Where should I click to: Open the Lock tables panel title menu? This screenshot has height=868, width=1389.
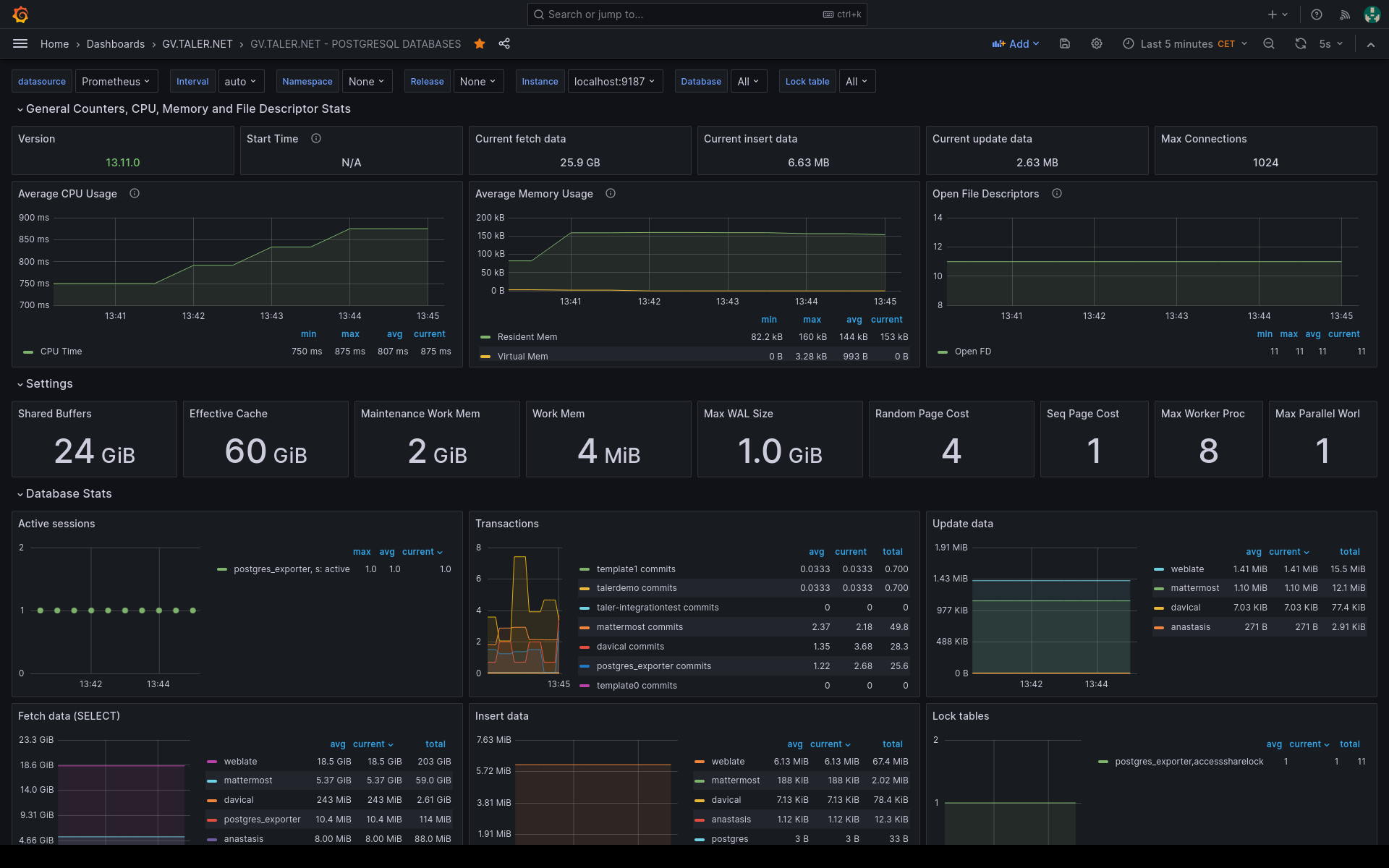click(961, 716)
